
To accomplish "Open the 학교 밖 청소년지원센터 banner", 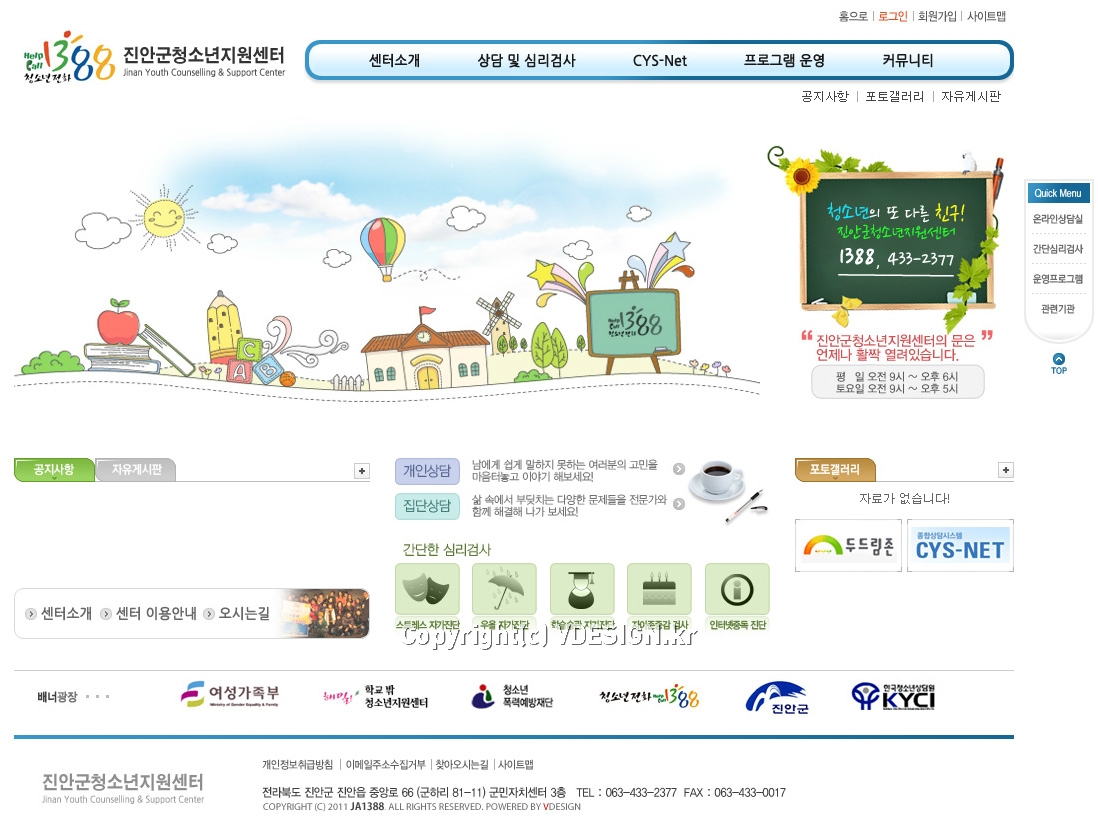I will tap(375, 696).
